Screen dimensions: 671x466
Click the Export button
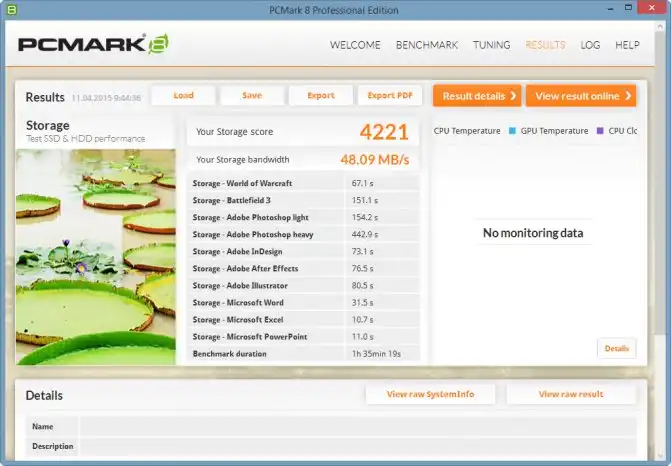coord(321,96)
